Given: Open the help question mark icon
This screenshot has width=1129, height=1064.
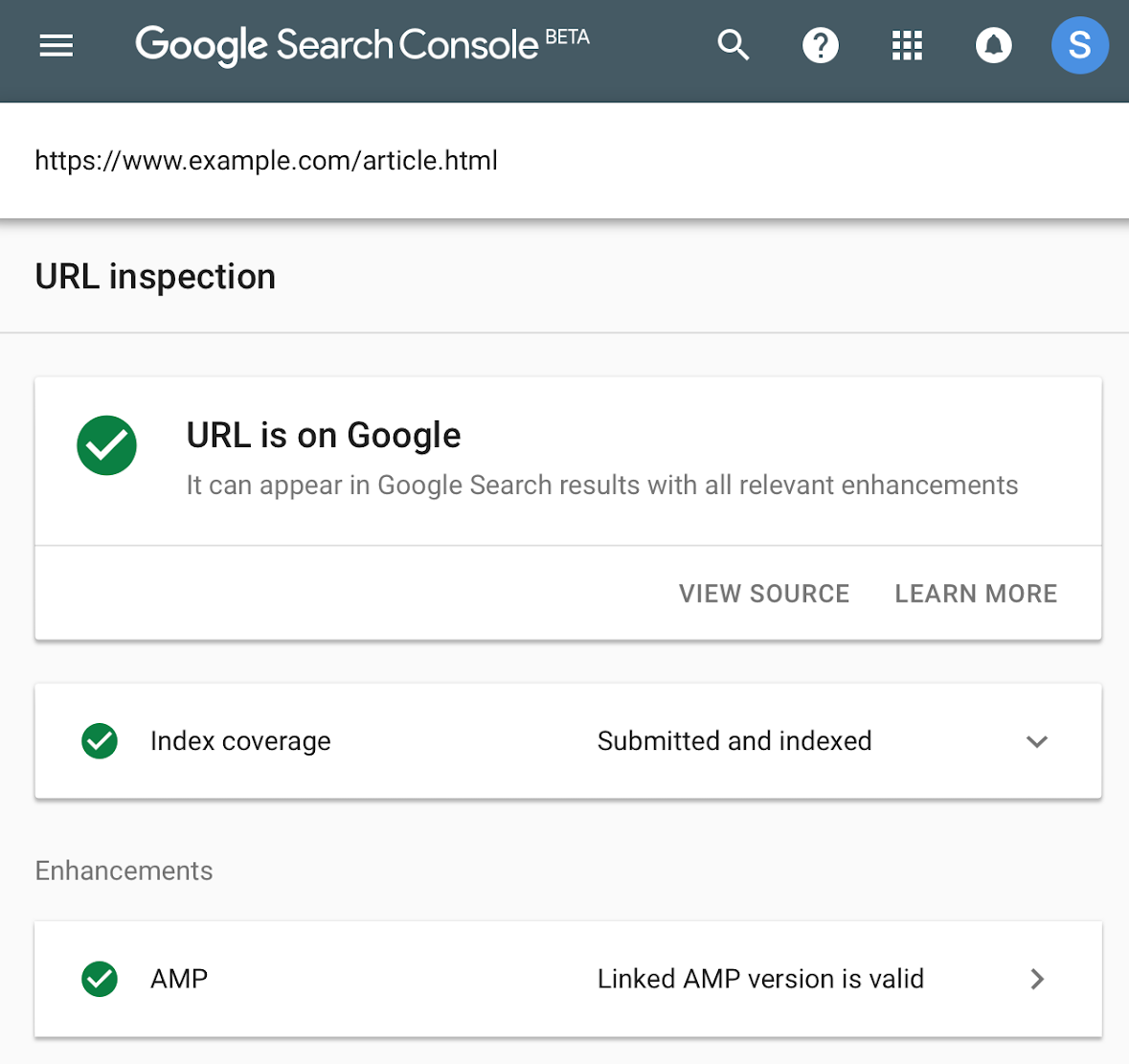Looking at the screenshot, I should (820, 45).
